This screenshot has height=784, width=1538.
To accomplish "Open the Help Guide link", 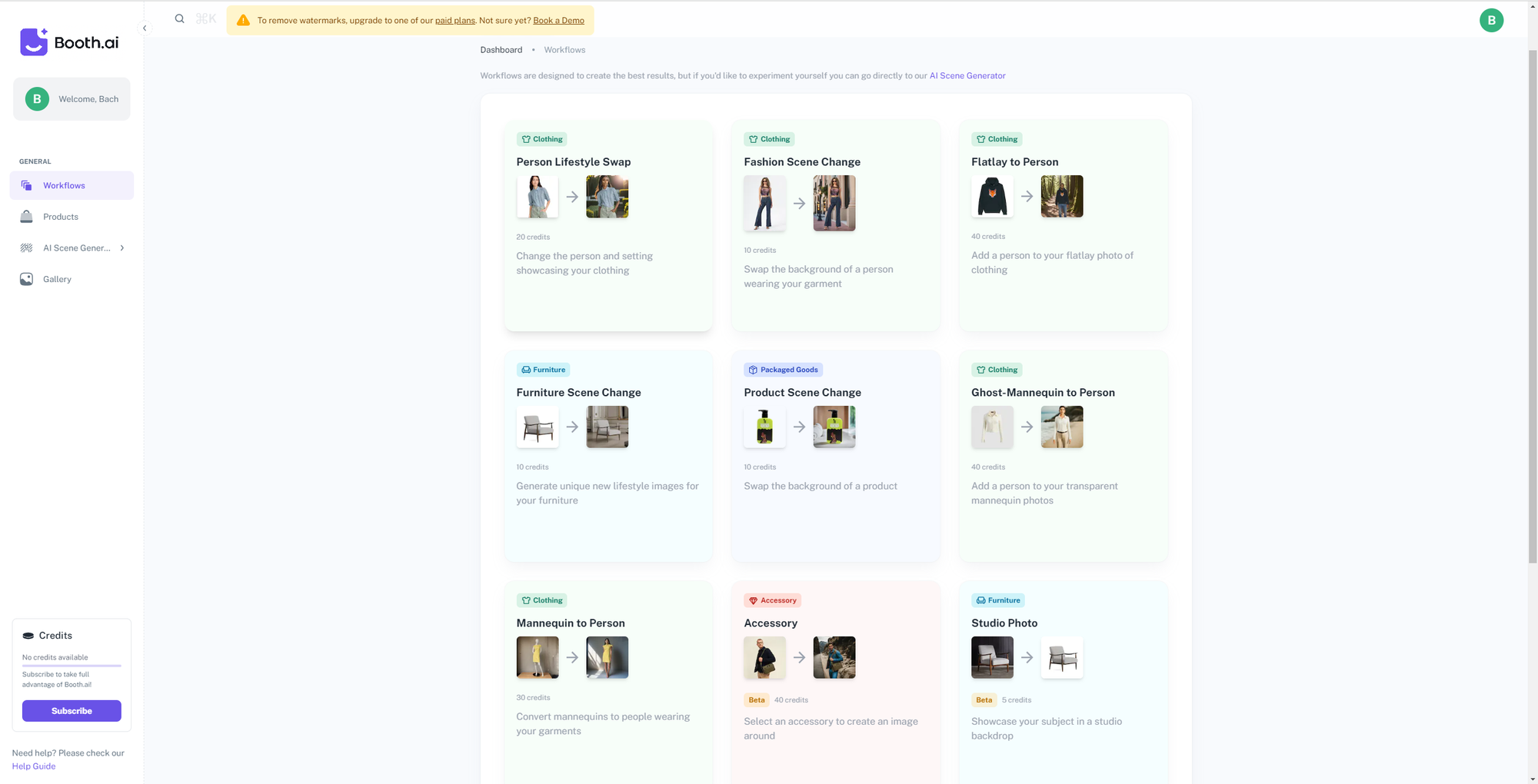I will coord(34,766).
